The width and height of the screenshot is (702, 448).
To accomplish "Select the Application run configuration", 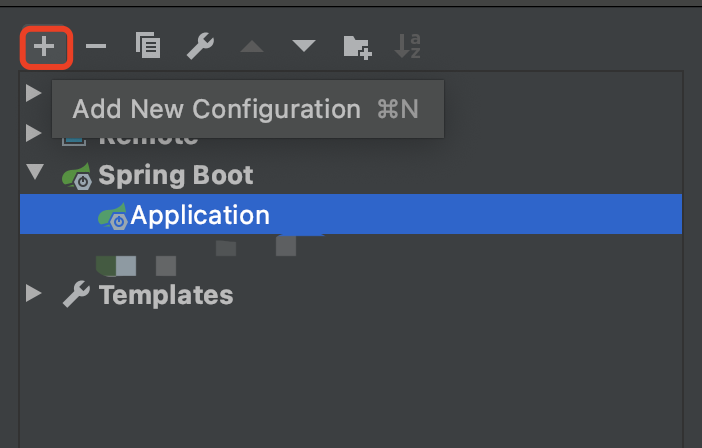I will 351,214.
